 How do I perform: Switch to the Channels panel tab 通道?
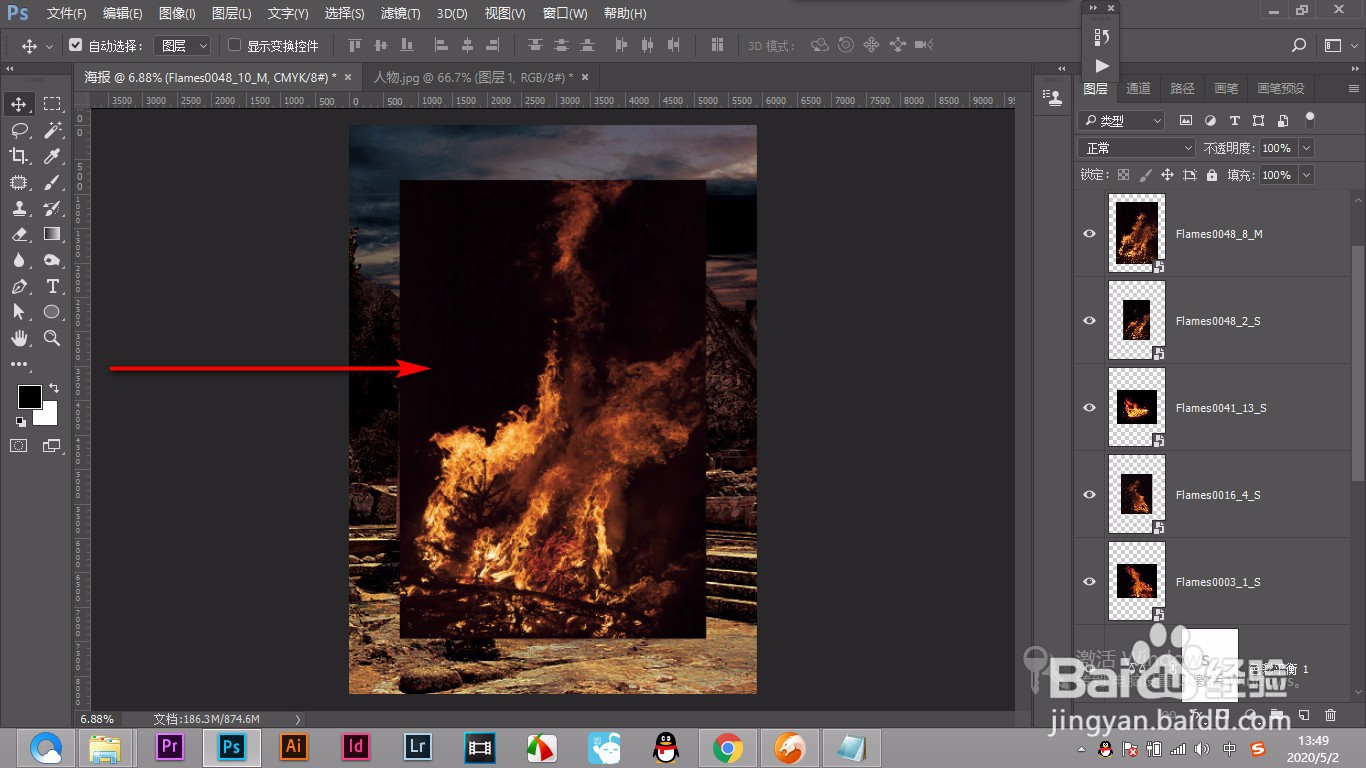(x=1139, y=89)
